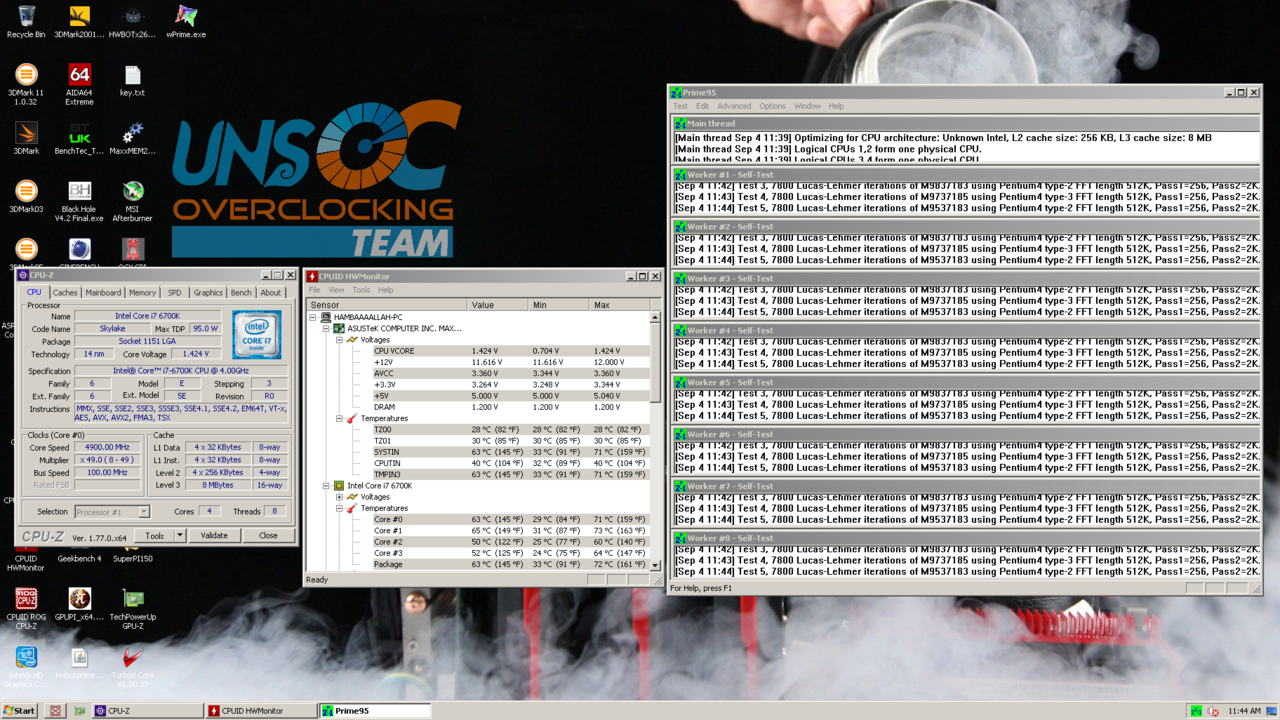Launch BenchTec_T desktop shortcut
The image size is (1280, 720).
click(79, 138)
